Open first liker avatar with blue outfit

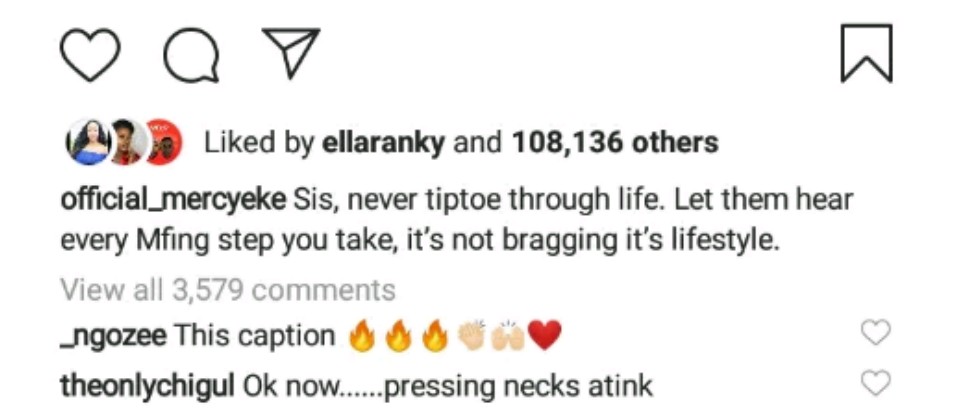tap(88, 143)
